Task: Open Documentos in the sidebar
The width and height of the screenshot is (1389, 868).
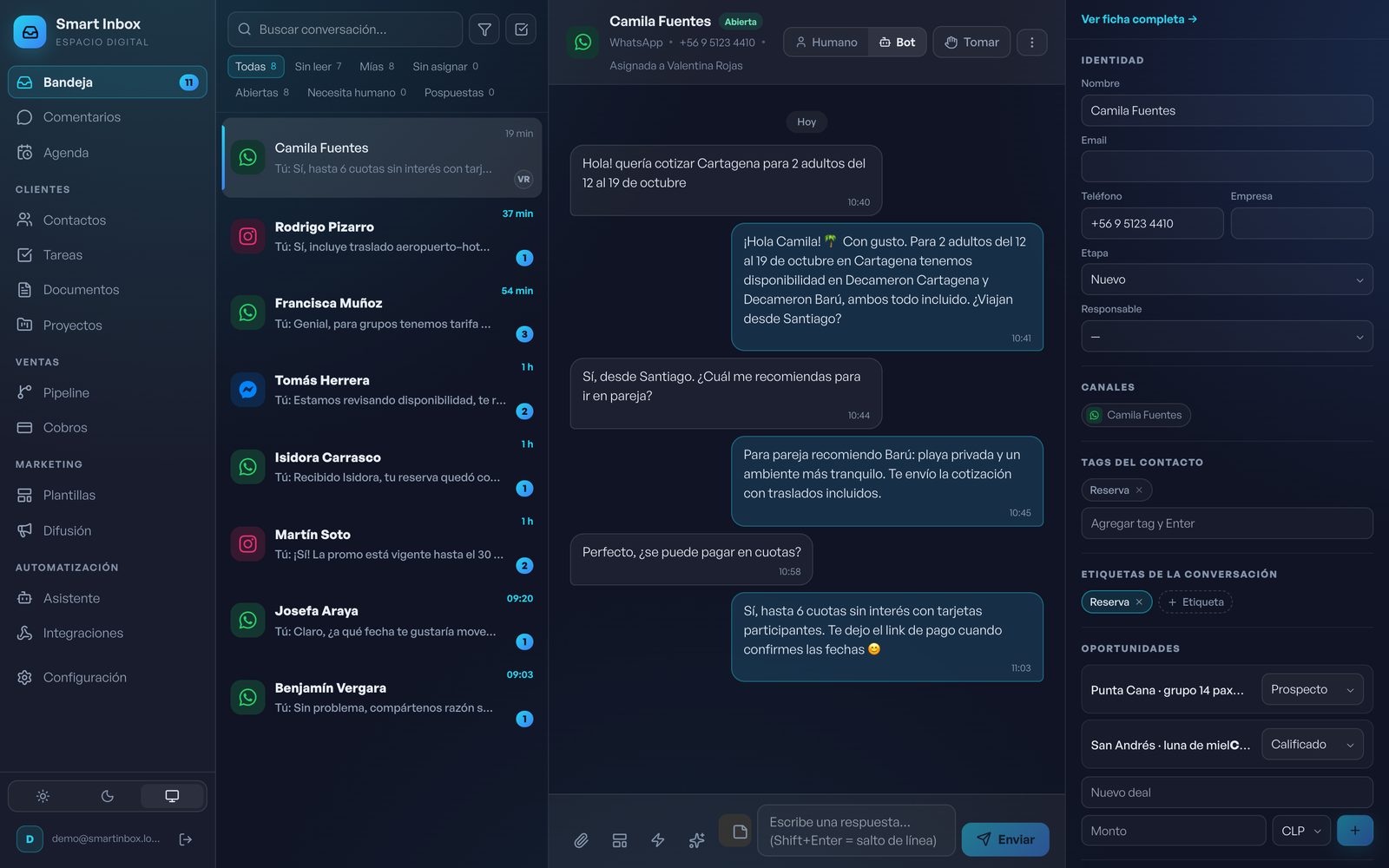Action: pos(108,290)
